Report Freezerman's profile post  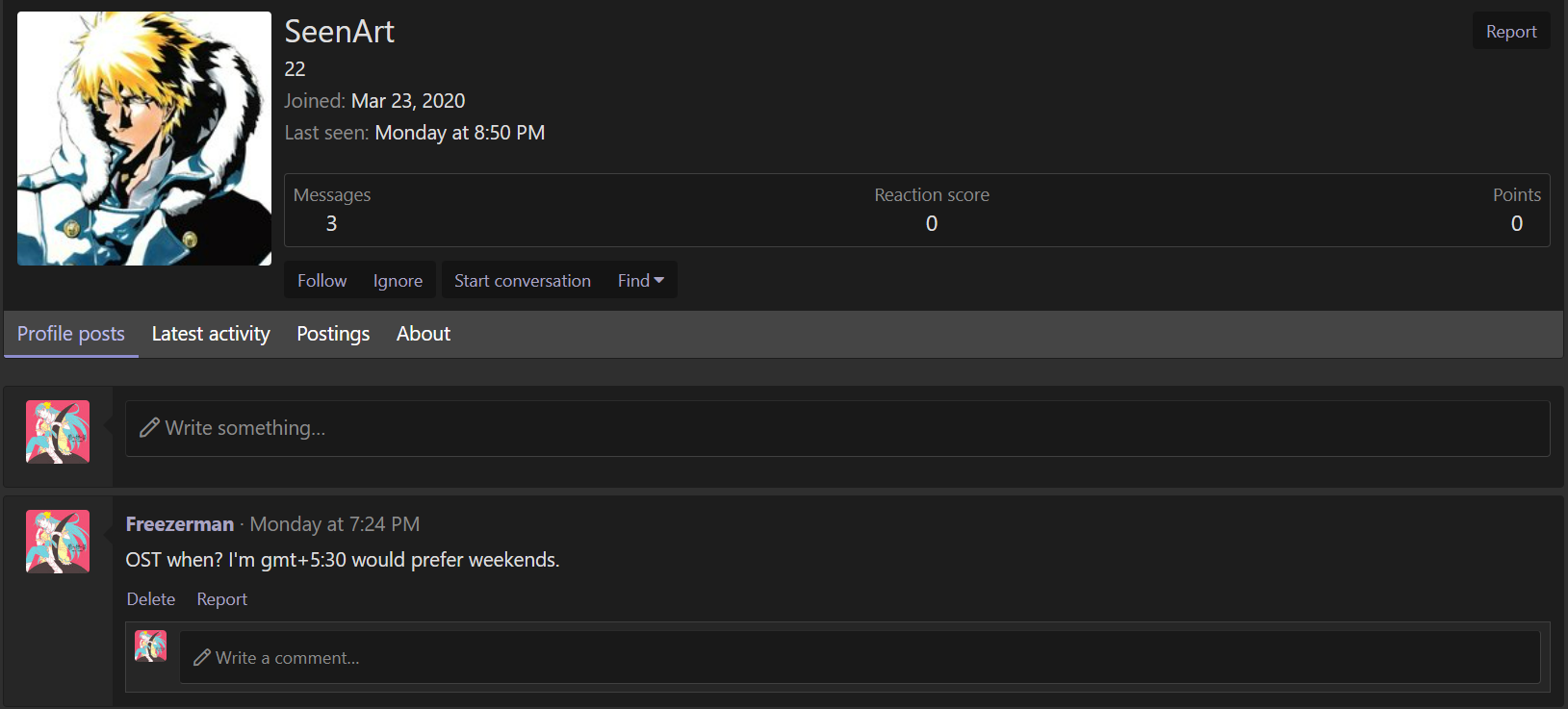tap(222, 599)
